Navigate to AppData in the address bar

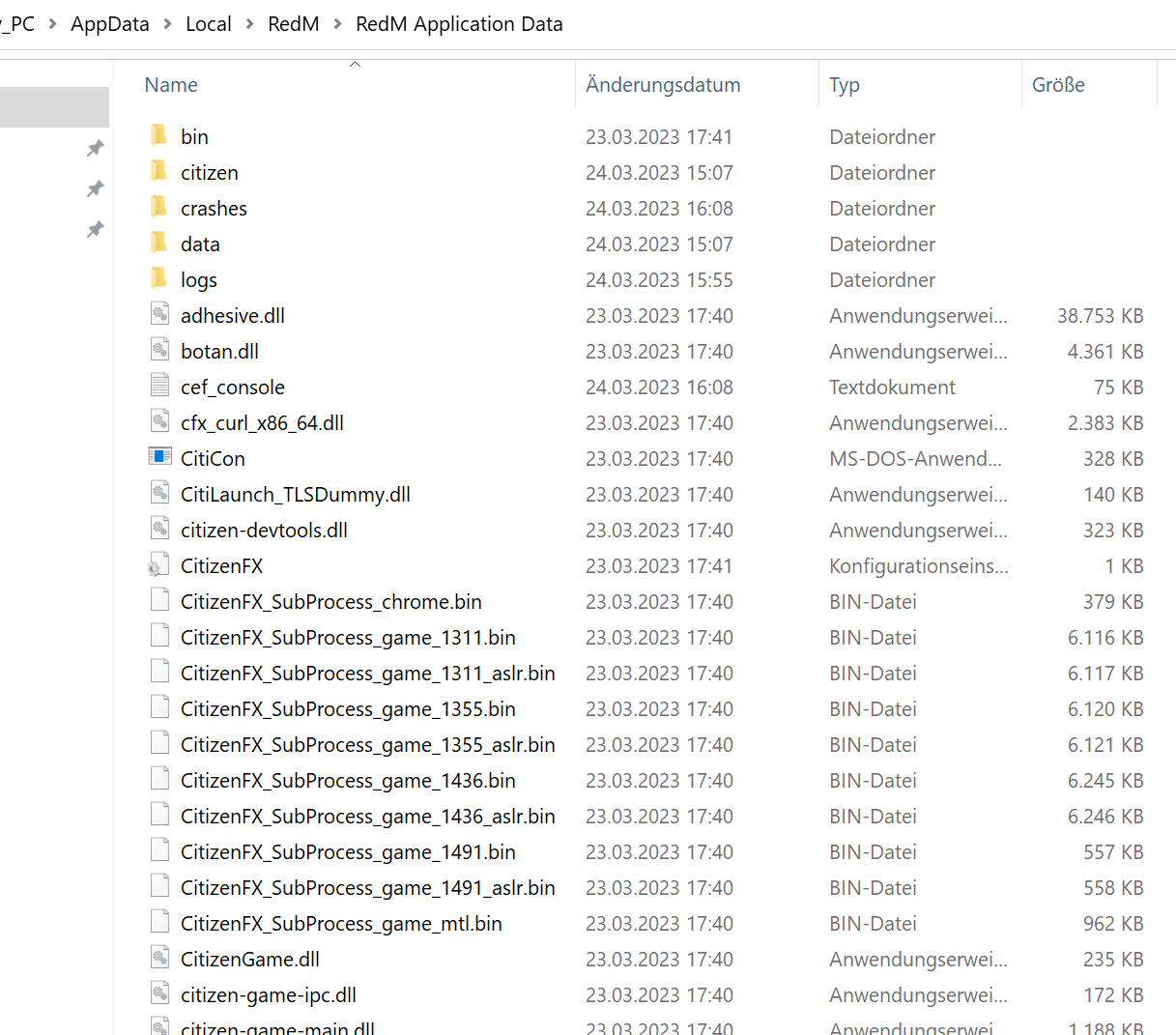pos(110,24)
